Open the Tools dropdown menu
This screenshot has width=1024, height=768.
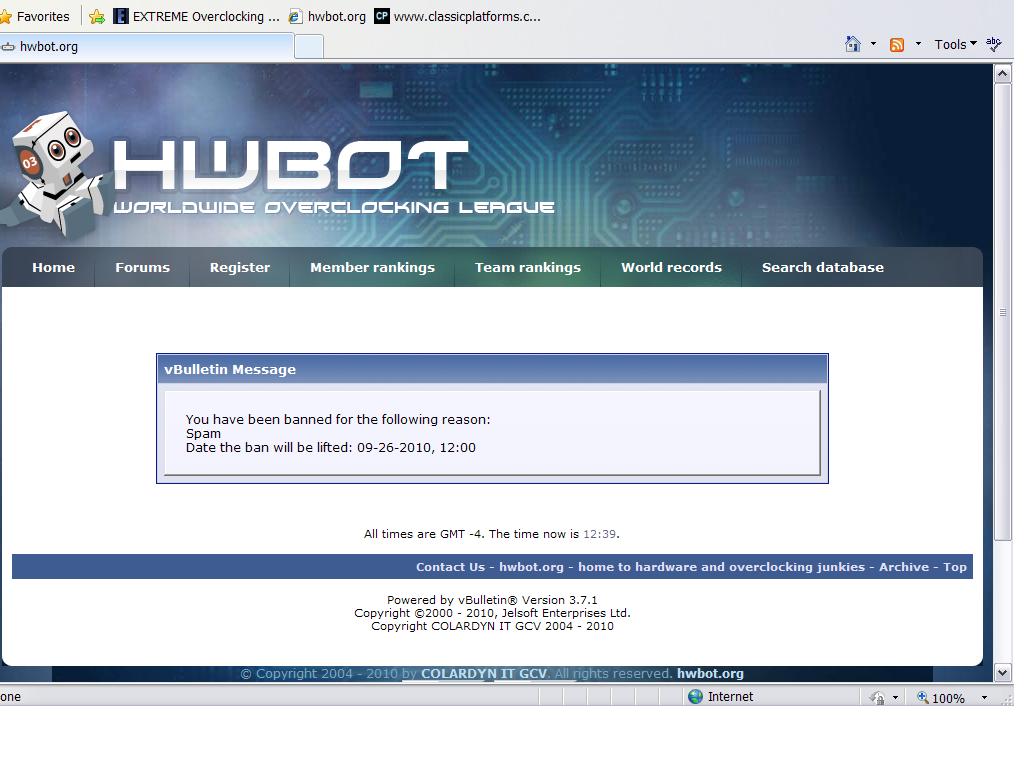(955, 44)
